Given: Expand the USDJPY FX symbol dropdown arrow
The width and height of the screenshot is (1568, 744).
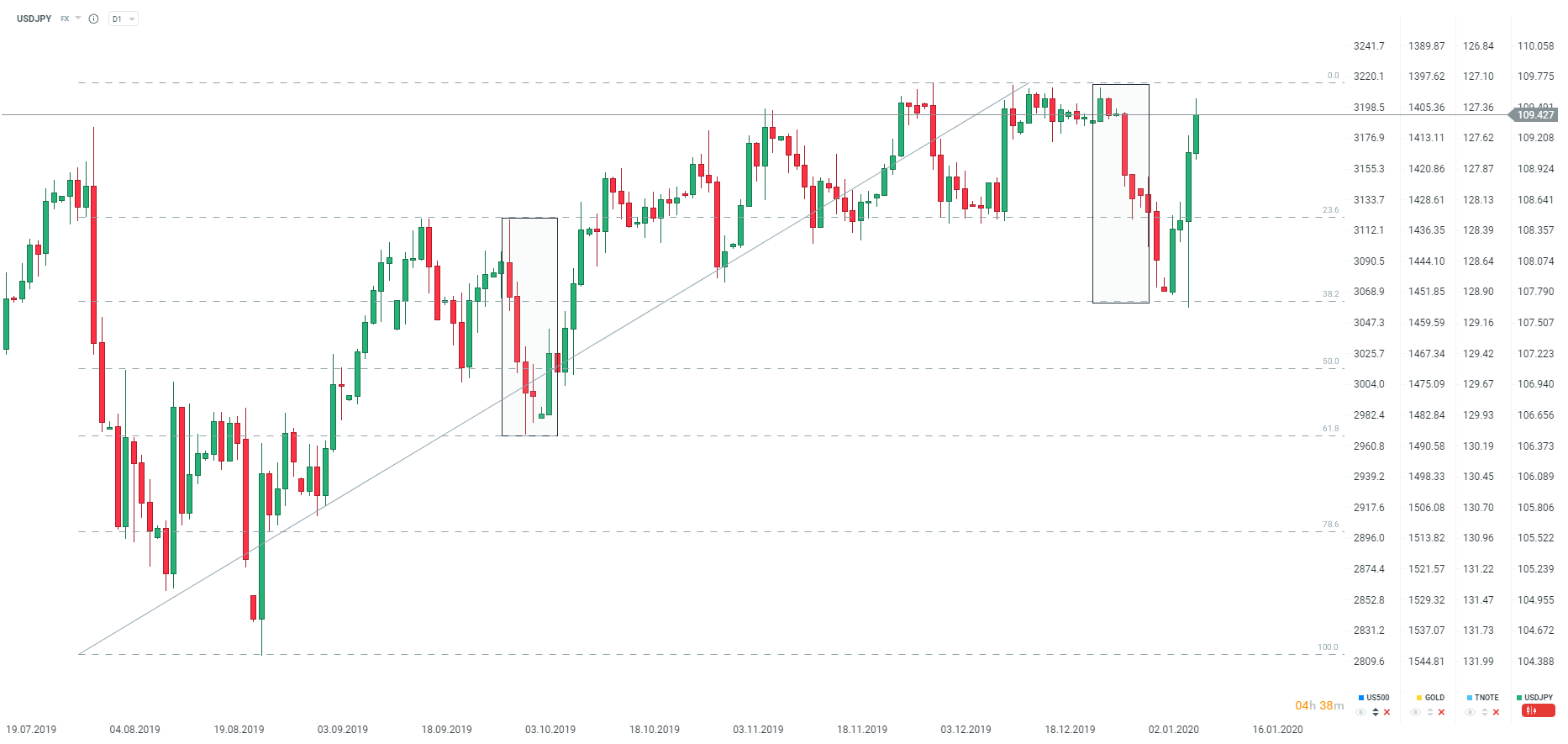Looking at the screenshot, I should tap(78, 18).
